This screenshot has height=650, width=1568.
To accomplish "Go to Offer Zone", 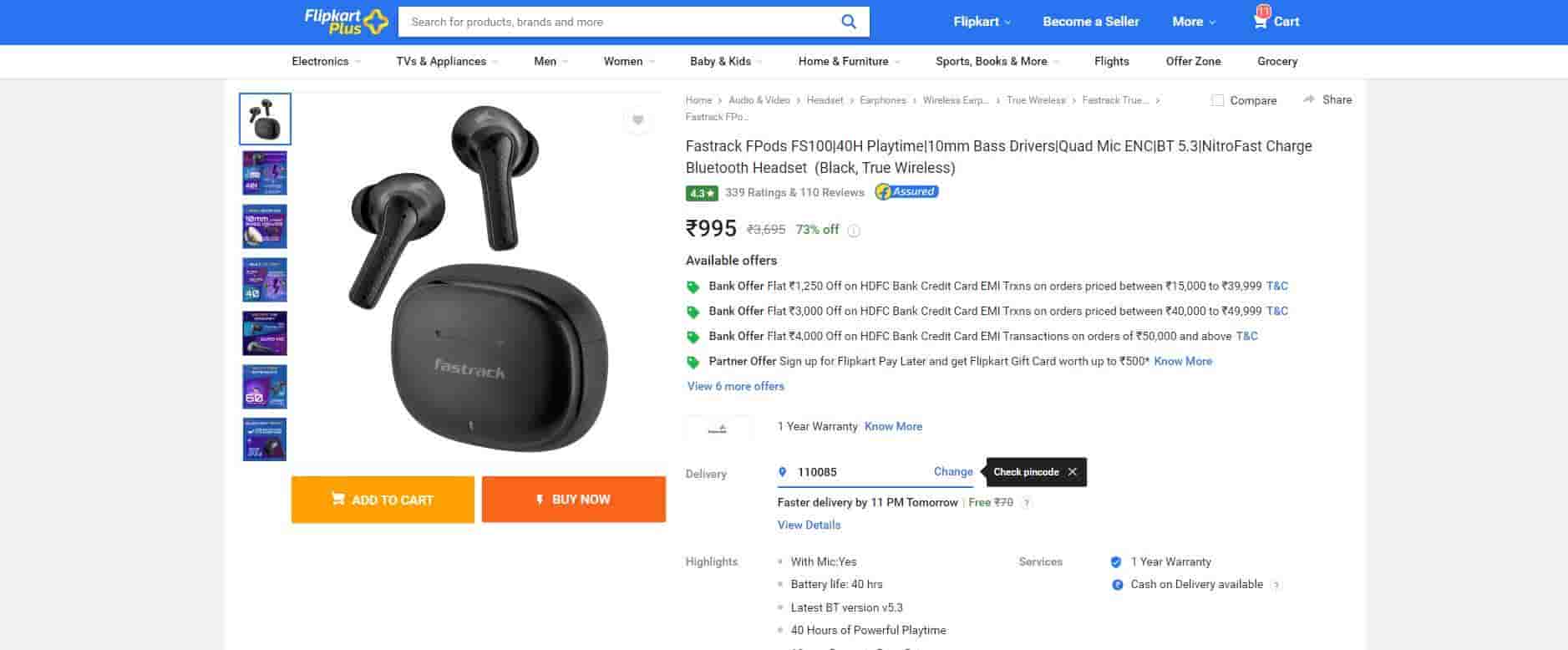I will (1193, 62).
